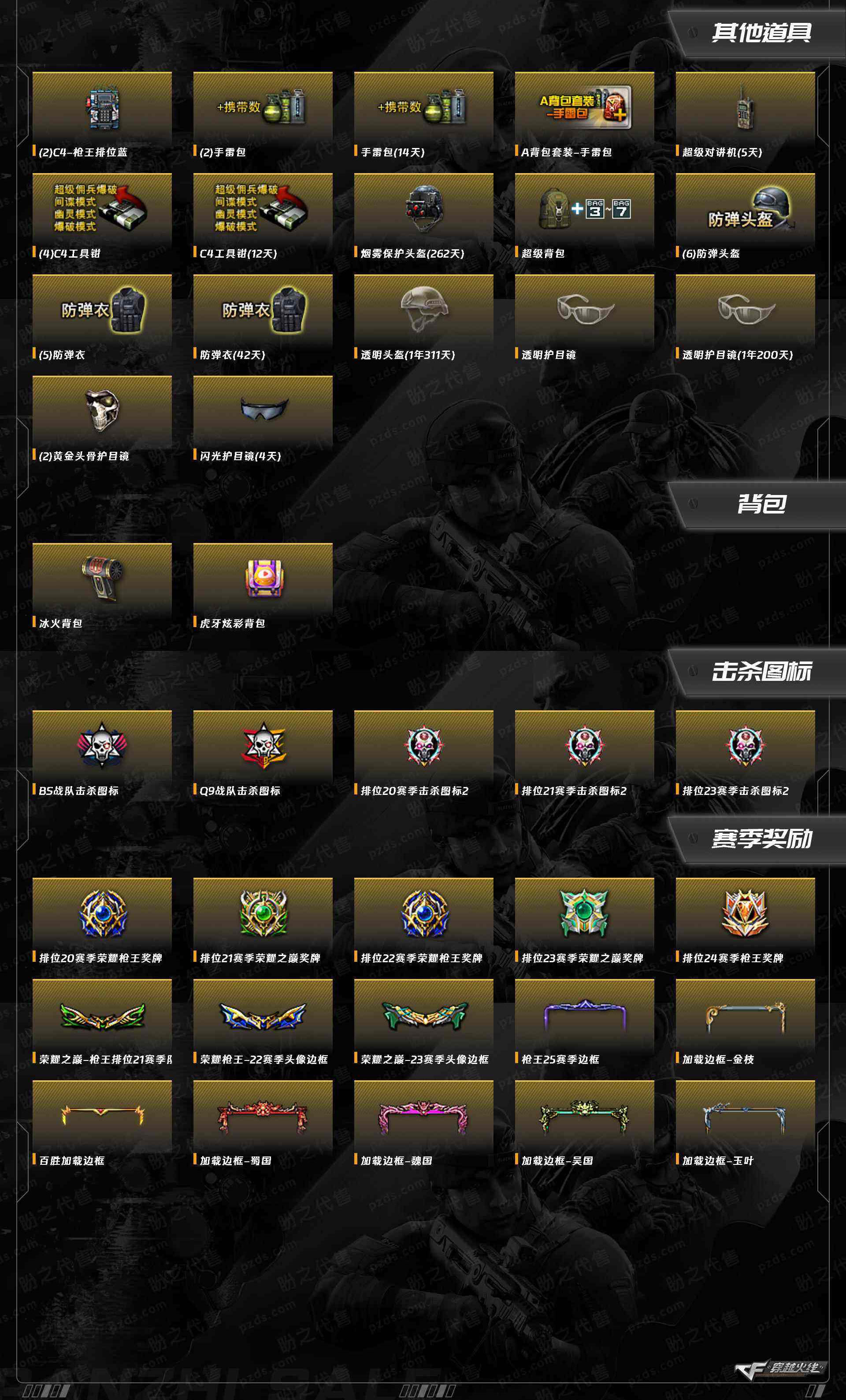Select the 加载边框-蜀国 red frame thumbnail
846x1400 pixels.
263,1116
